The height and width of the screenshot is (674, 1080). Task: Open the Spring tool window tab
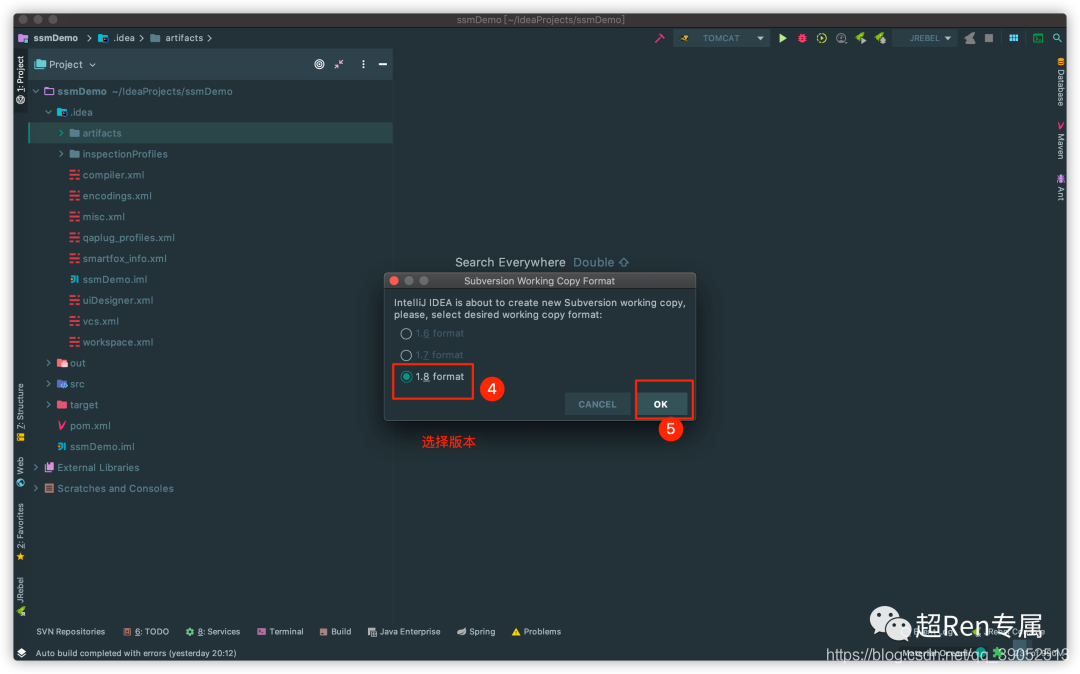[476, 632]
